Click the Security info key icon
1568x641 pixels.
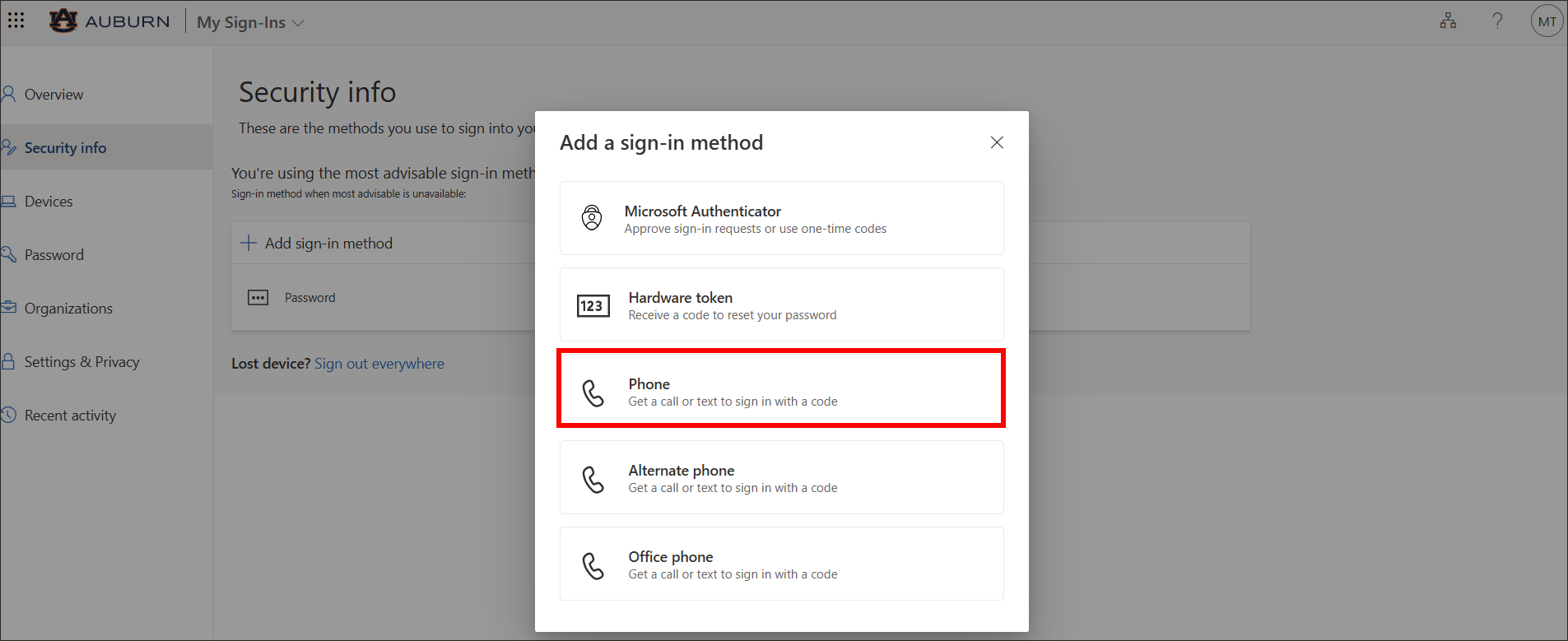8,147
